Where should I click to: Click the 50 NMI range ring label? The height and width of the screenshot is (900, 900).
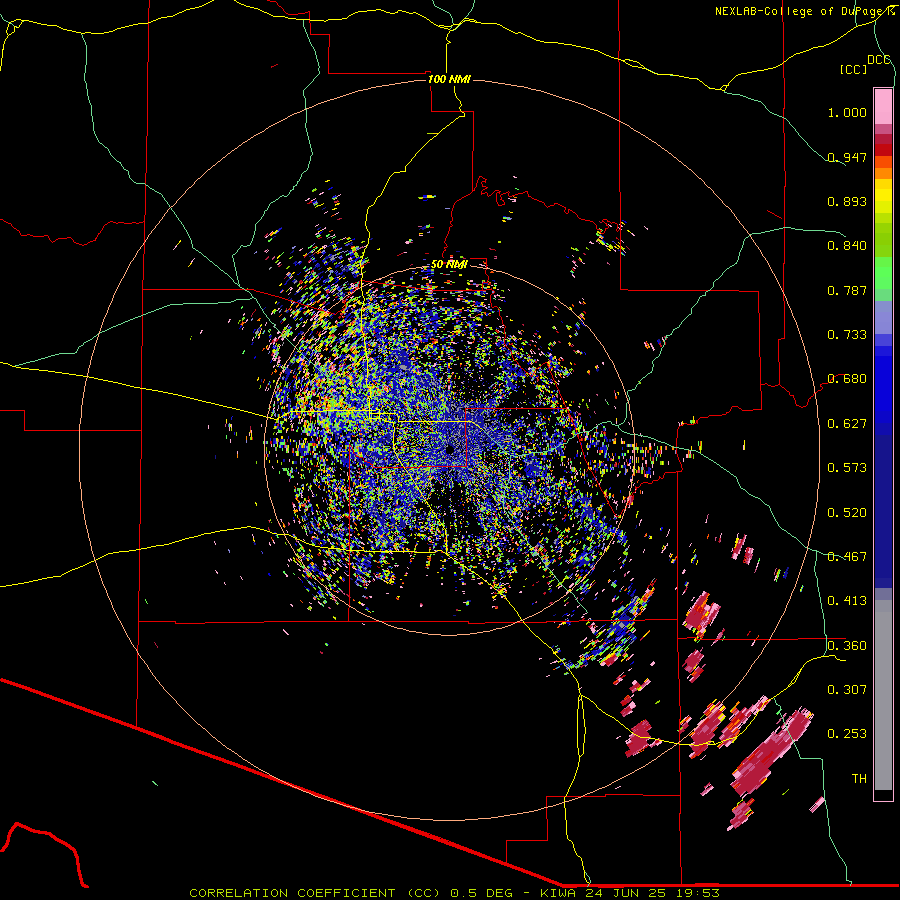(x=449, y=264)
